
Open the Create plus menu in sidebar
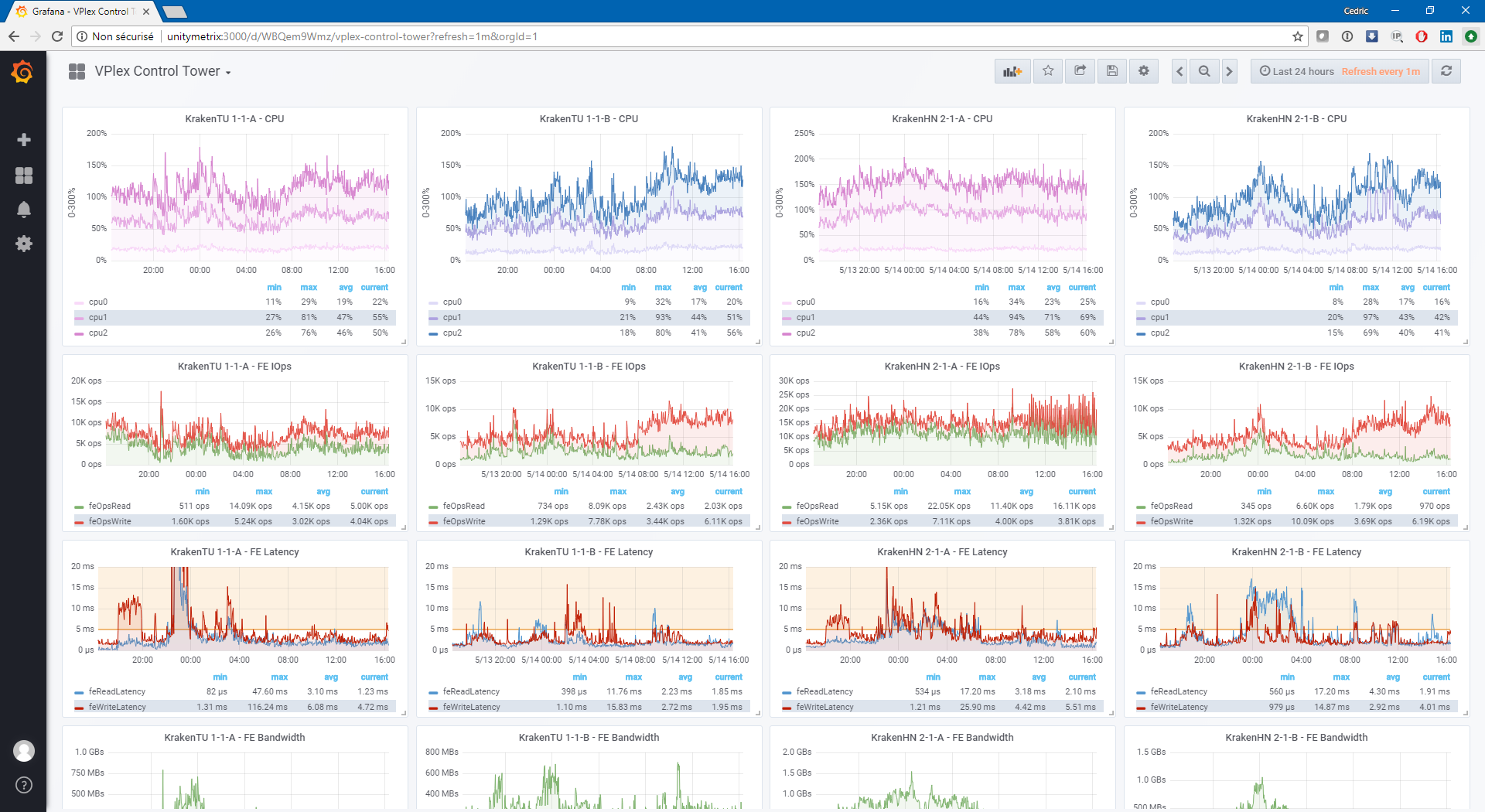pos(24,140)
